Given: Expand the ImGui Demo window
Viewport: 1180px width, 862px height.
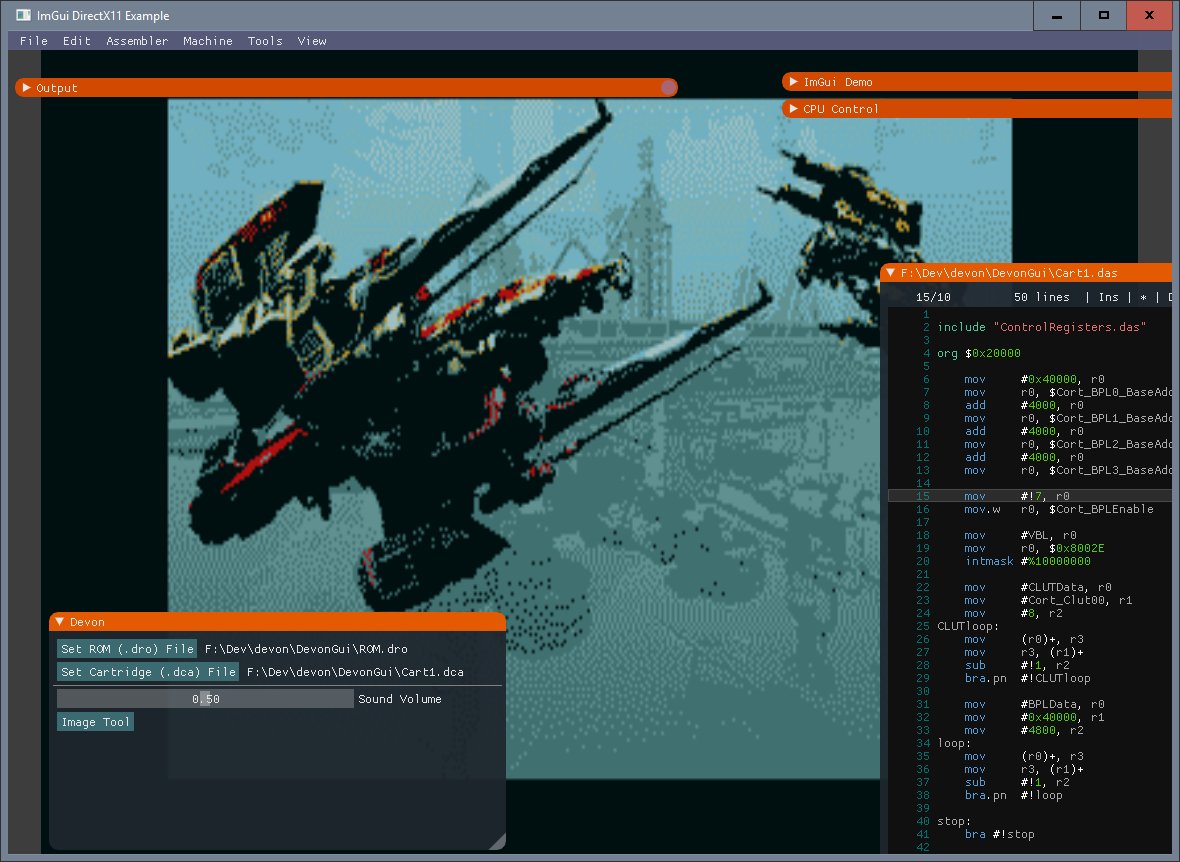Looking at the screenshot, I should click(793, 81).
